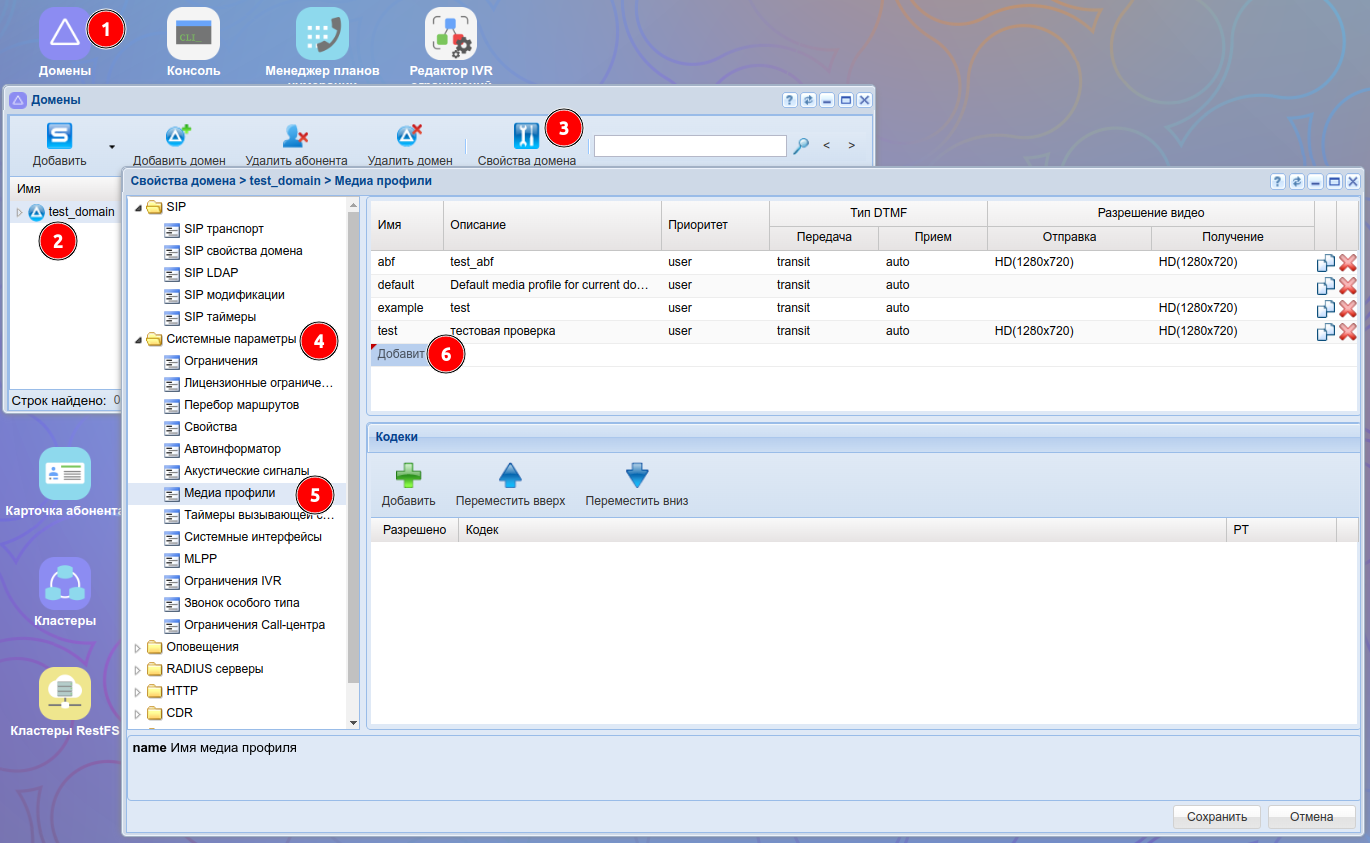Click the Move down blue arrow

tap(636, 476)
